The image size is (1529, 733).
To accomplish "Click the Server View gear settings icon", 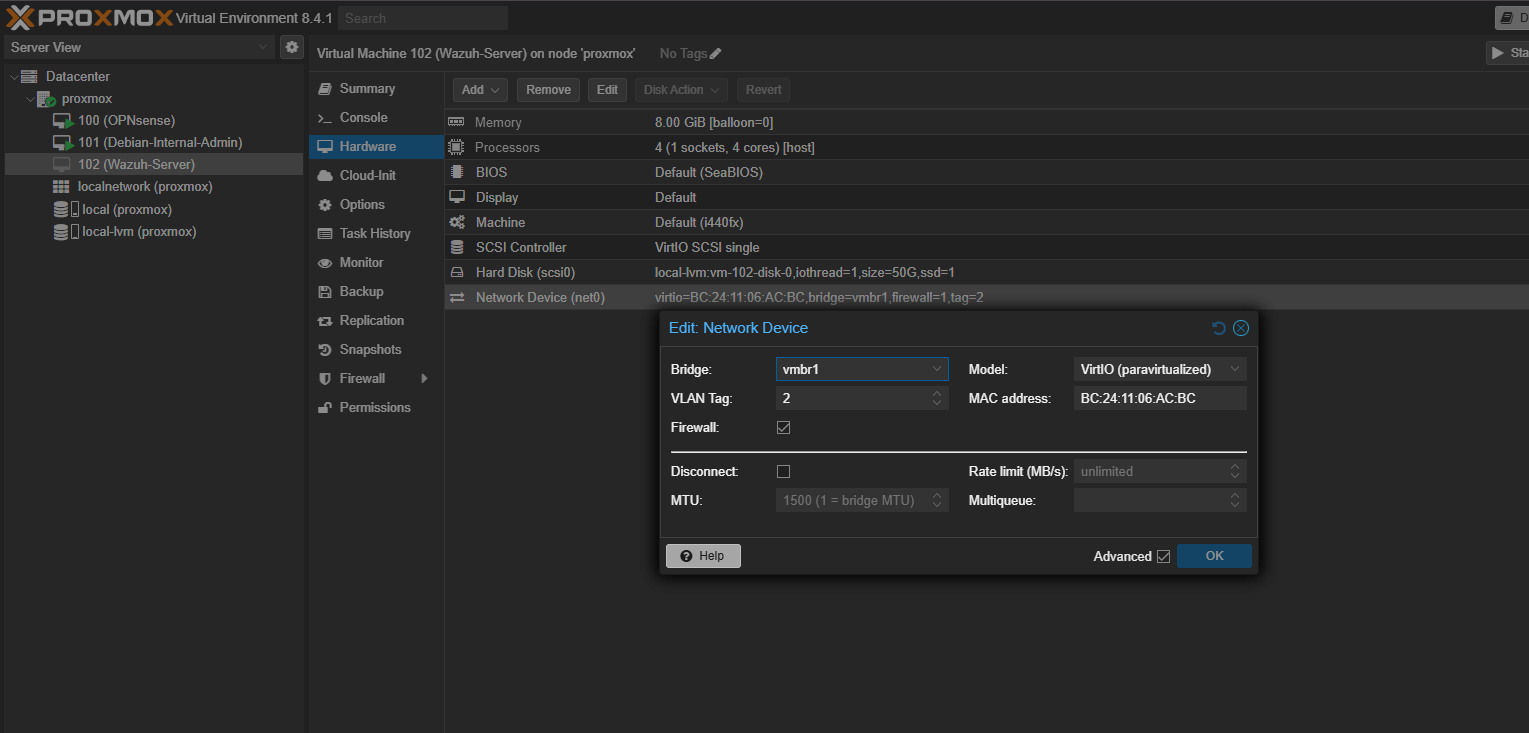I will 291,47.
